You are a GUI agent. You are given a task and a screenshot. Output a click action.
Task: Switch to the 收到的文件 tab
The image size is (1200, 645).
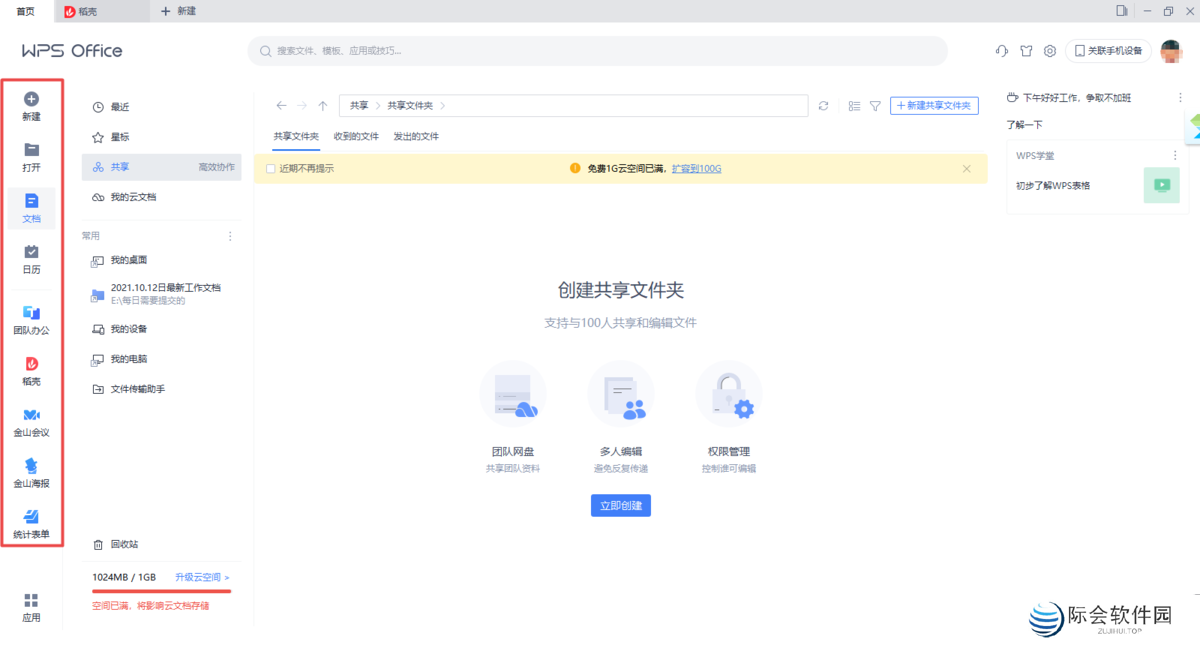pyautogui.click(x=356, y=137)
